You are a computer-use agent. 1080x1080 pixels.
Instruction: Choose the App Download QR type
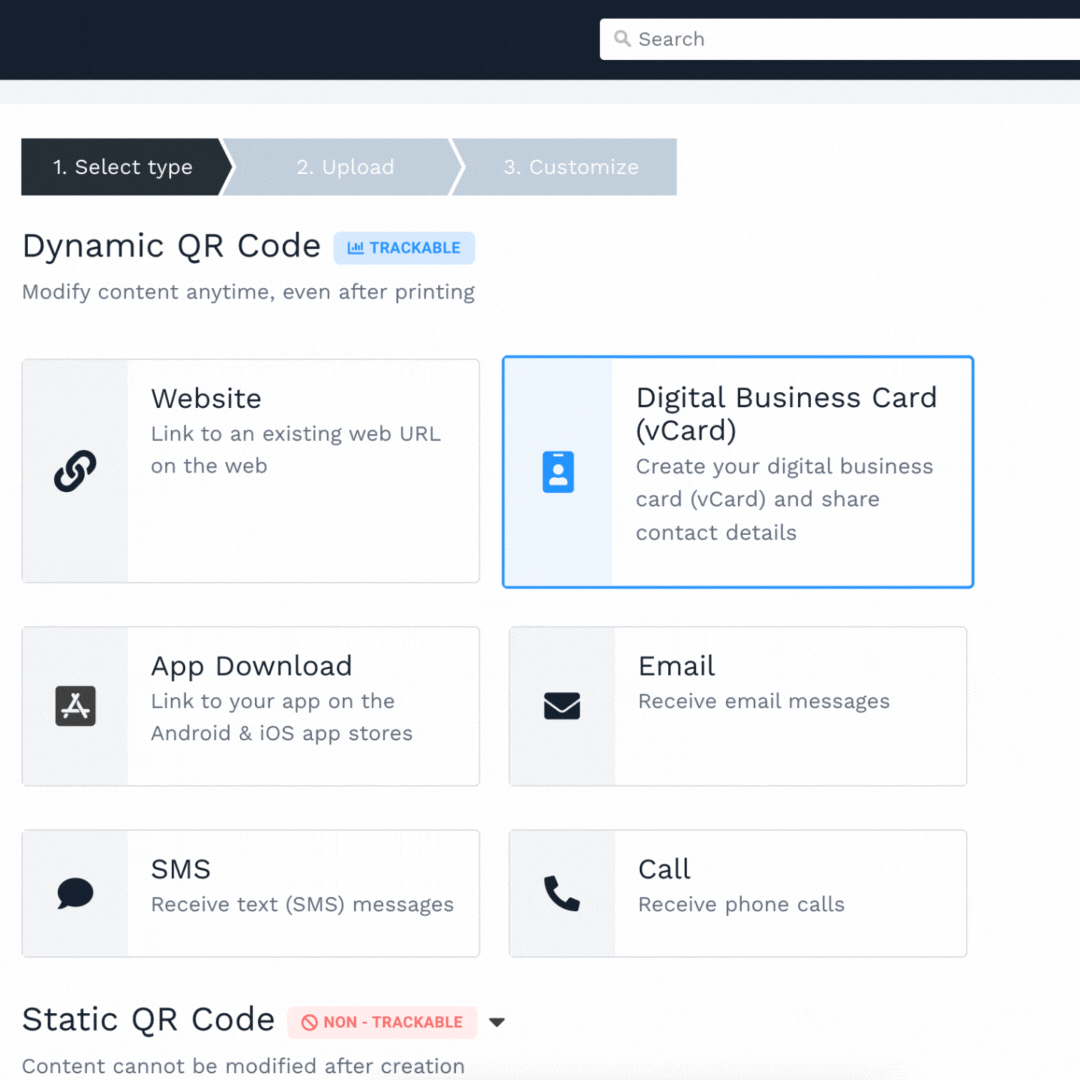click(x=251, y=706)
